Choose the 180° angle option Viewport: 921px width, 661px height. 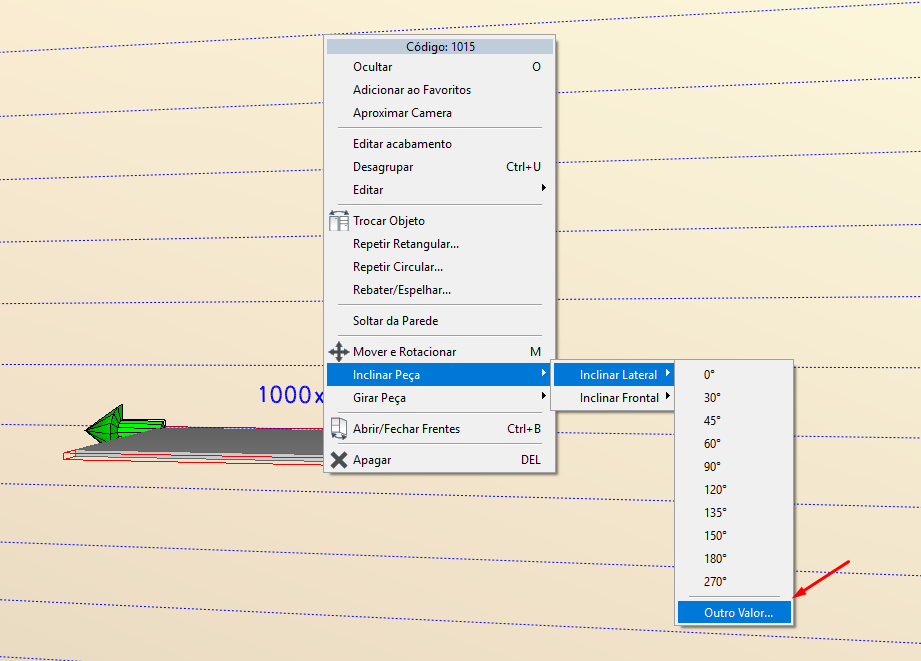coord(714,559)
